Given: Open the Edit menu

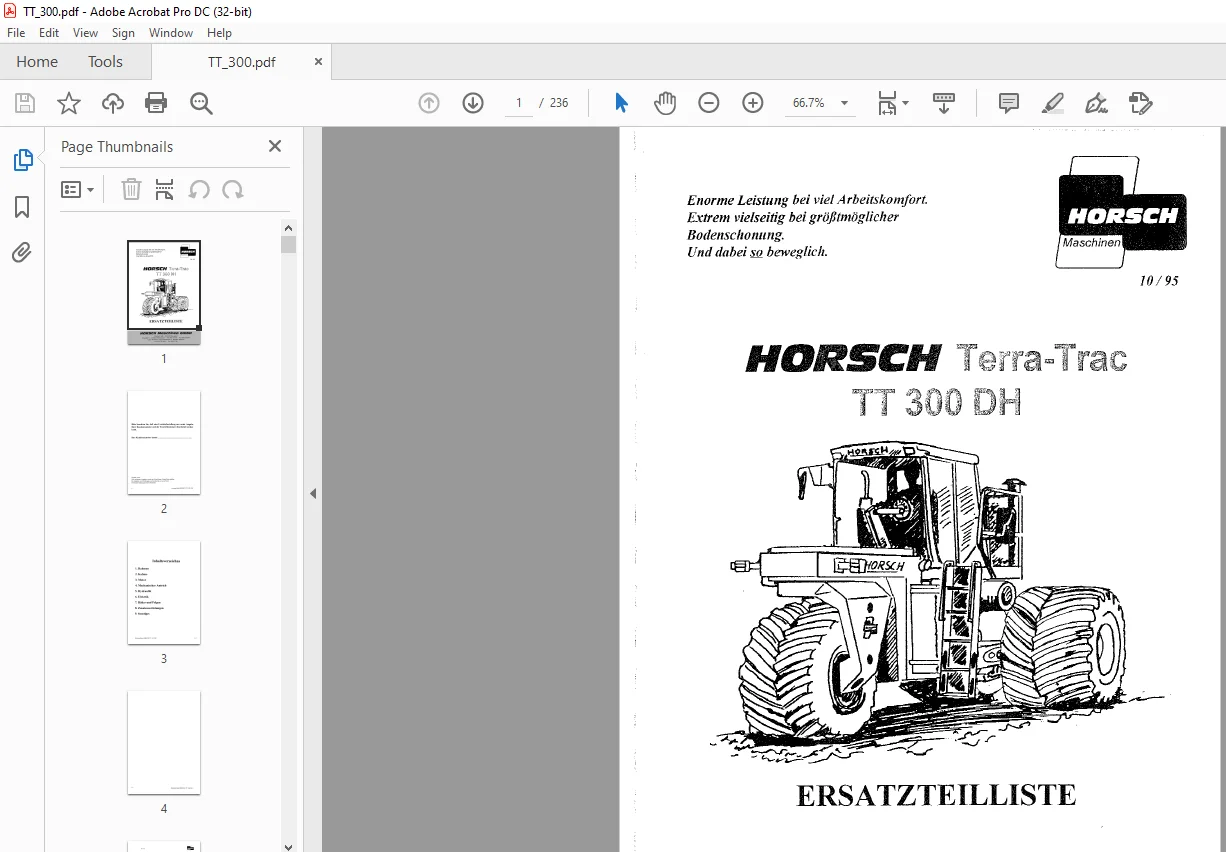Looking at the screenshot, I should pyautogui.click(x=49, y=33).
